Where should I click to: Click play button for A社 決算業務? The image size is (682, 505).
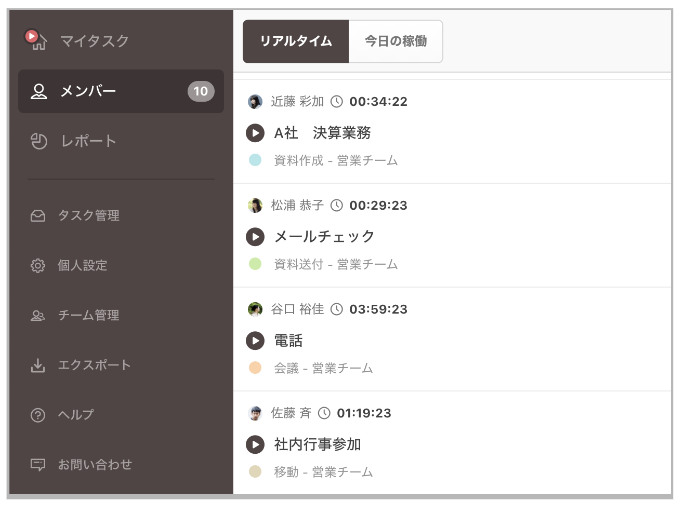[255, 133]
